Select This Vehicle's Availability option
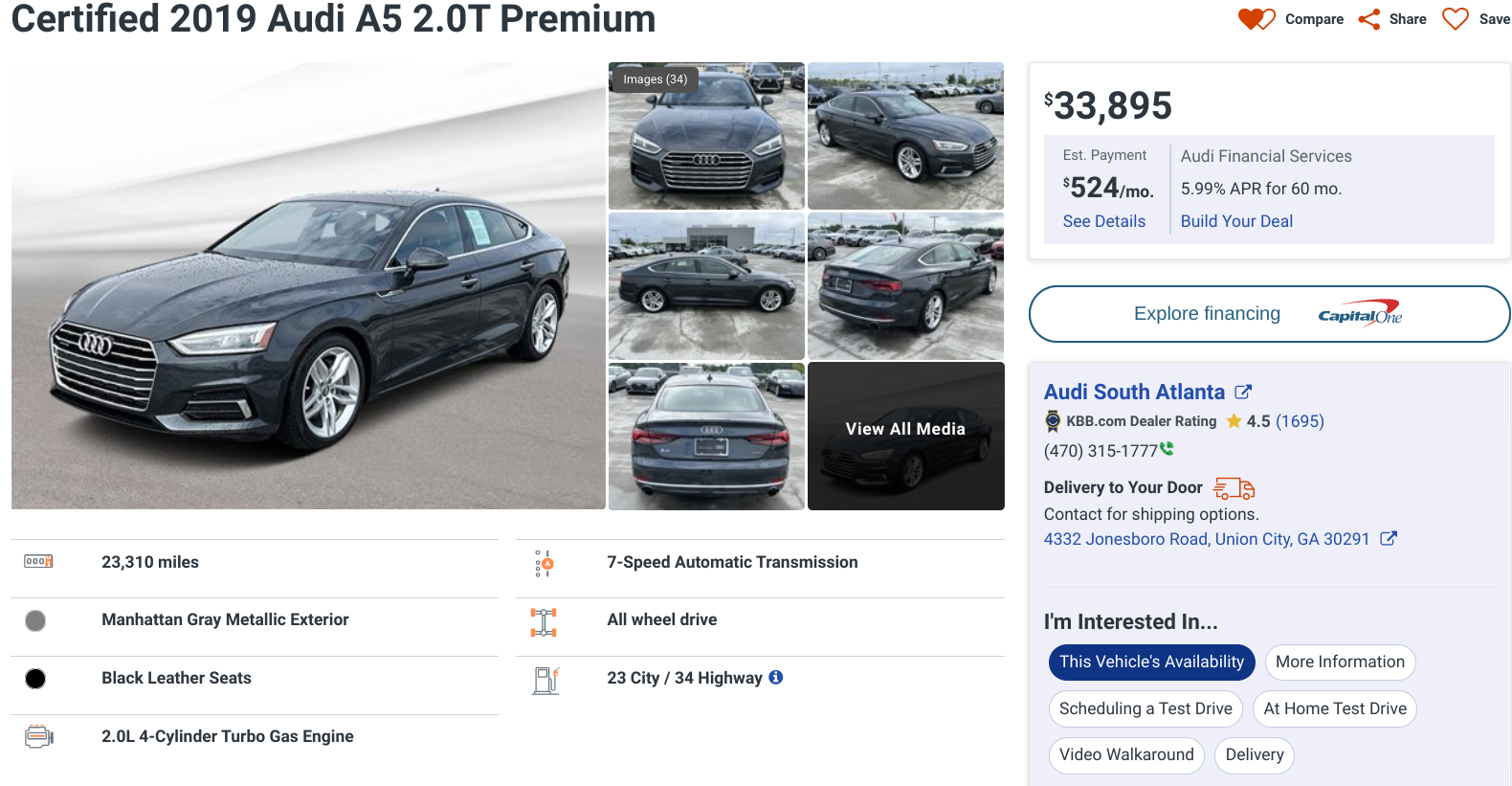Image resolution: width=1512 pixels, height=786 pixels. click(x=1151, y=662)
